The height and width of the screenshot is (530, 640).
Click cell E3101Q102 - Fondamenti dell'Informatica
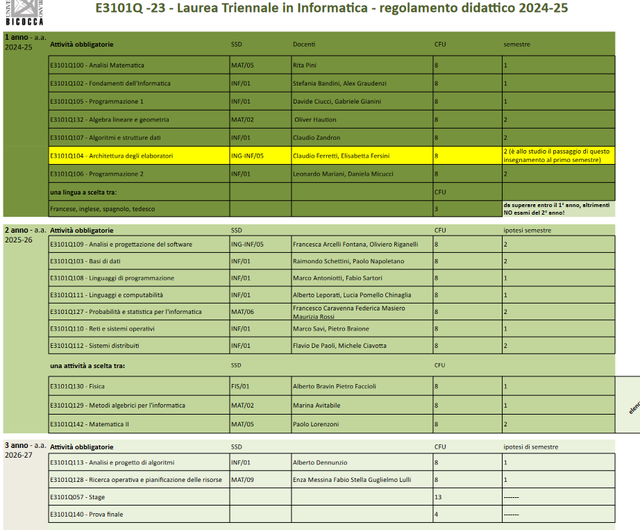coord(139,83)
